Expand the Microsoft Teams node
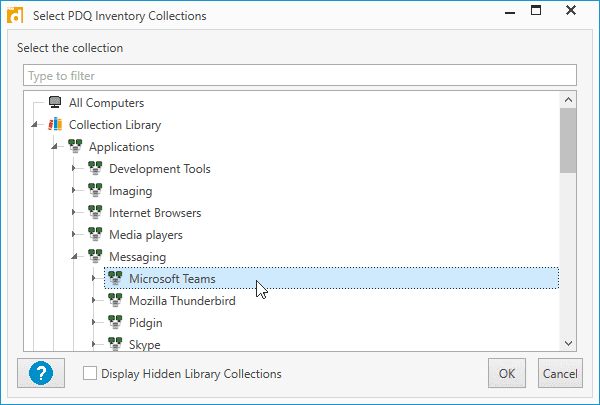Screen dimensions: 600x405 click(x=93, y=278)
